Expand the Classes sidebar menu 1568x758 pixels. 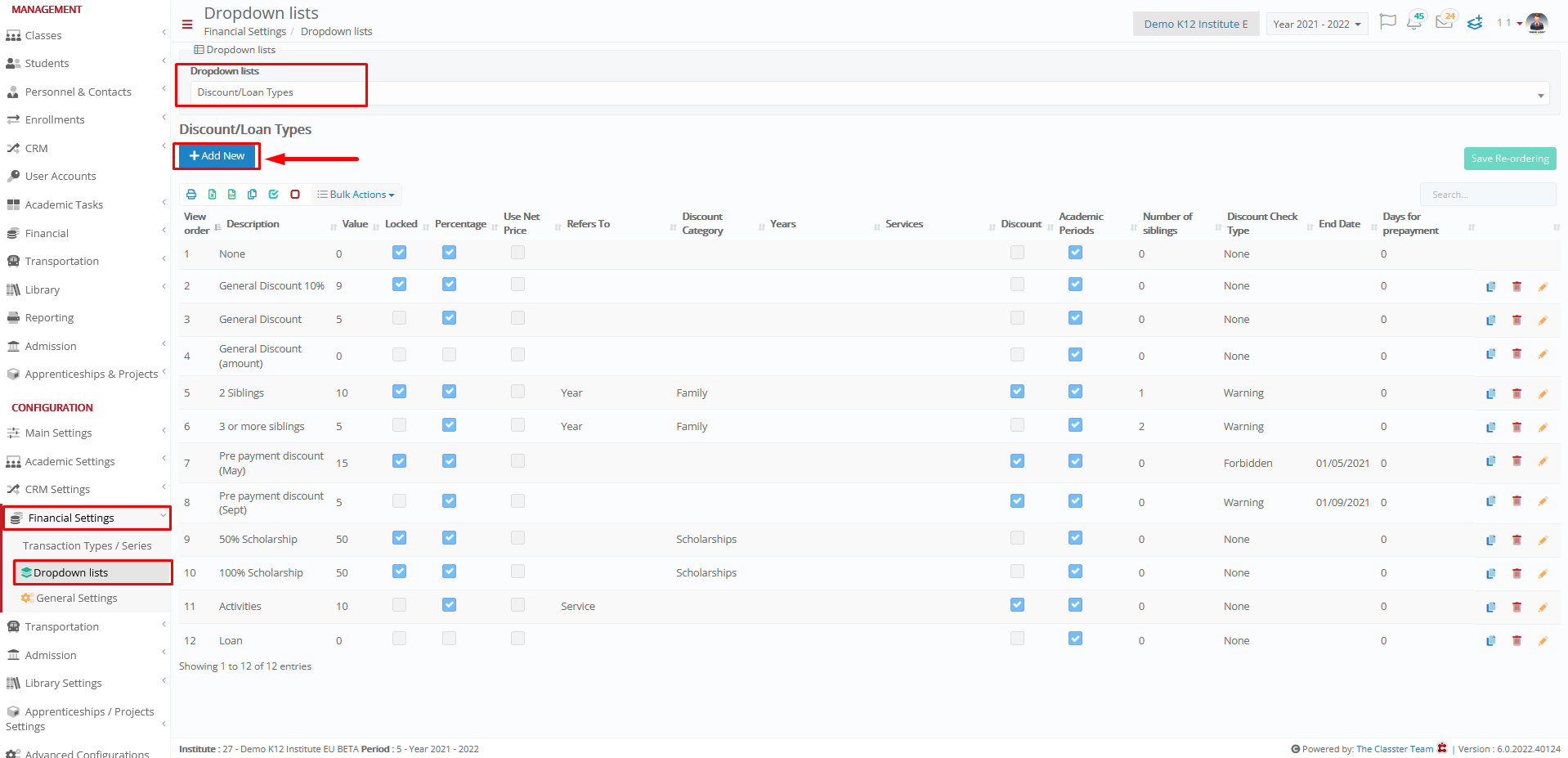(x=84, y=35)
